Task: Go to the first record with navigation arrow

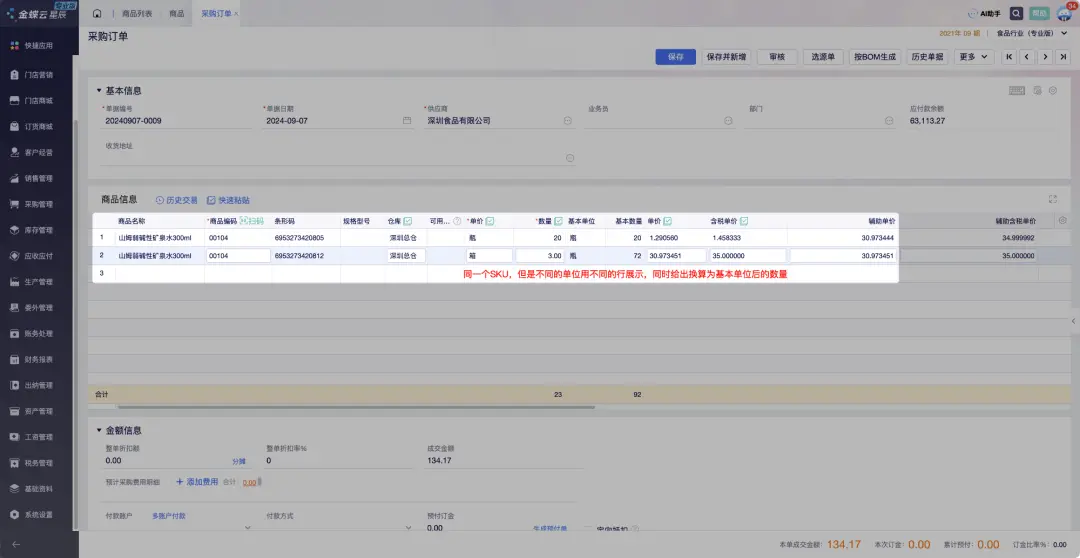Action: [x=1009, y=57]
